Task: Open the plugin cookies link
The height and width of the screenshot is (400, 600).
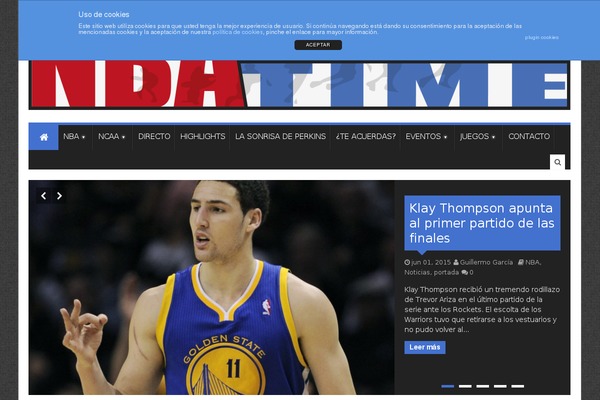Action: click(x=541, y=38)
